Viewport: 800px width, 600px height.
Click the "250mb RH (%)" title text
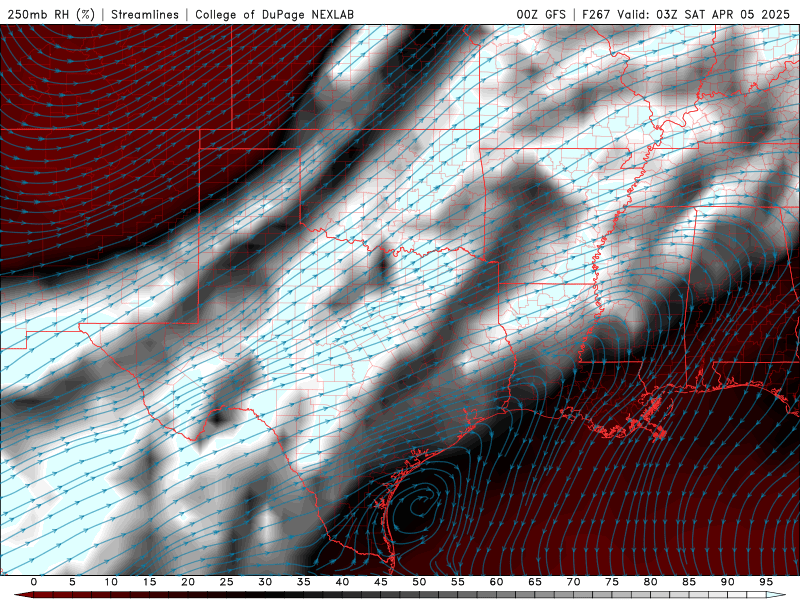(x=51, y=14)
